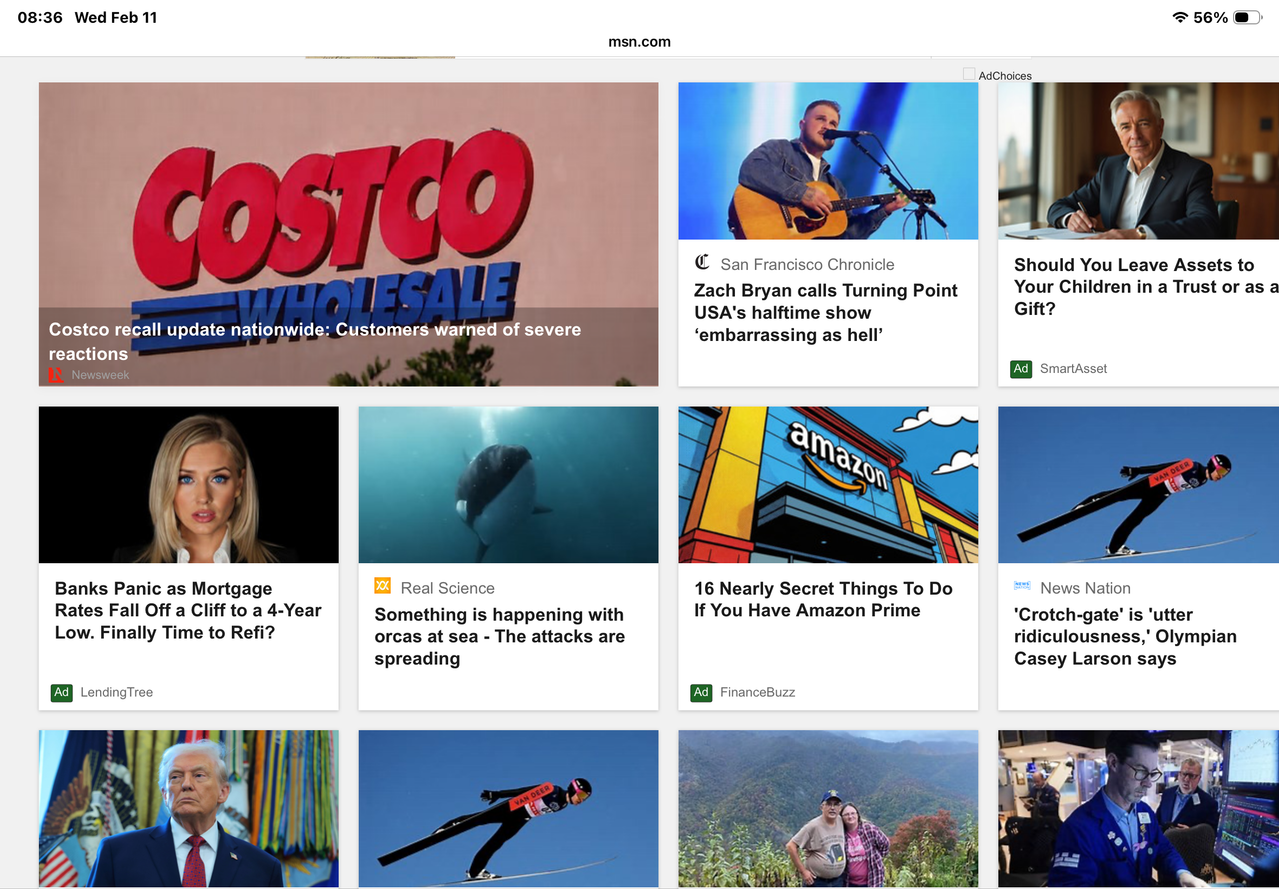1279x889 pixels.
Task: Open 16 Nearly Secret Things Amazon Prime ad
Action: coord(823,600)
